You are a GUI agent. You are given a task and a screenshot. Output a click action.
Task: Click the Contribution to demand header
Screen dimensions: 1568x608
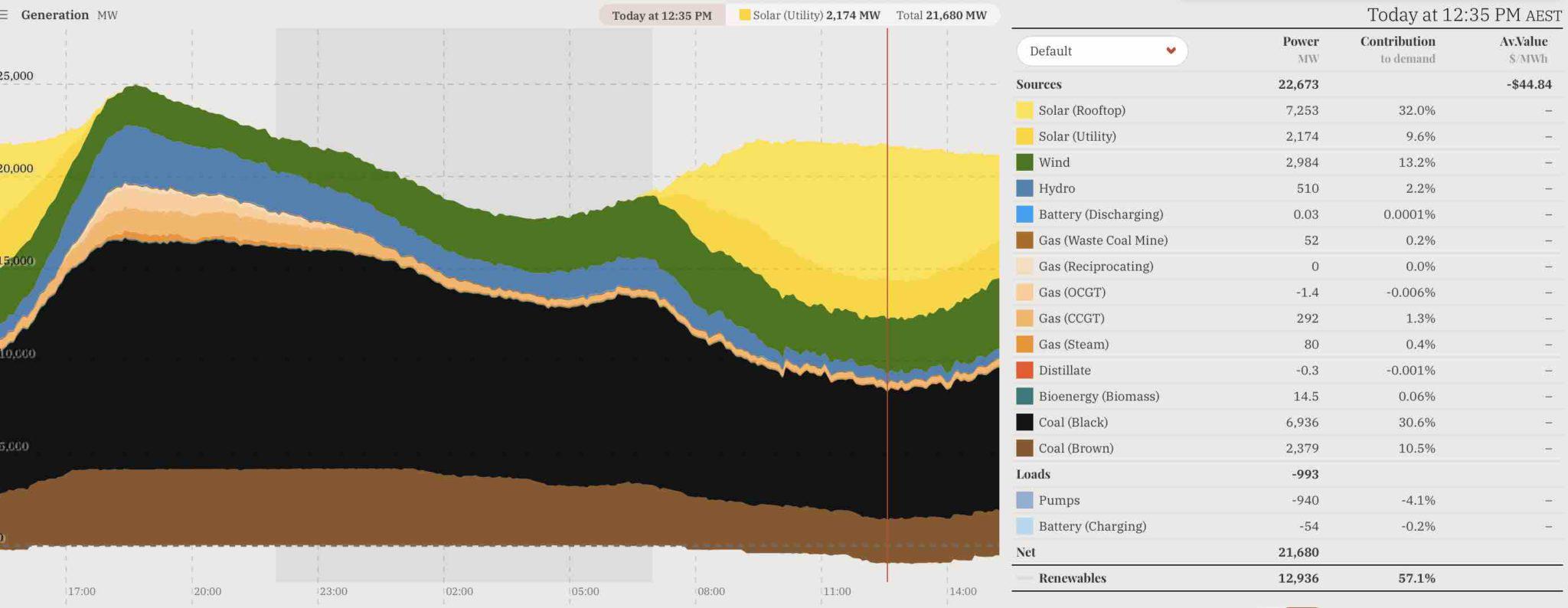pyautogui.click(x=1397, y=49)
